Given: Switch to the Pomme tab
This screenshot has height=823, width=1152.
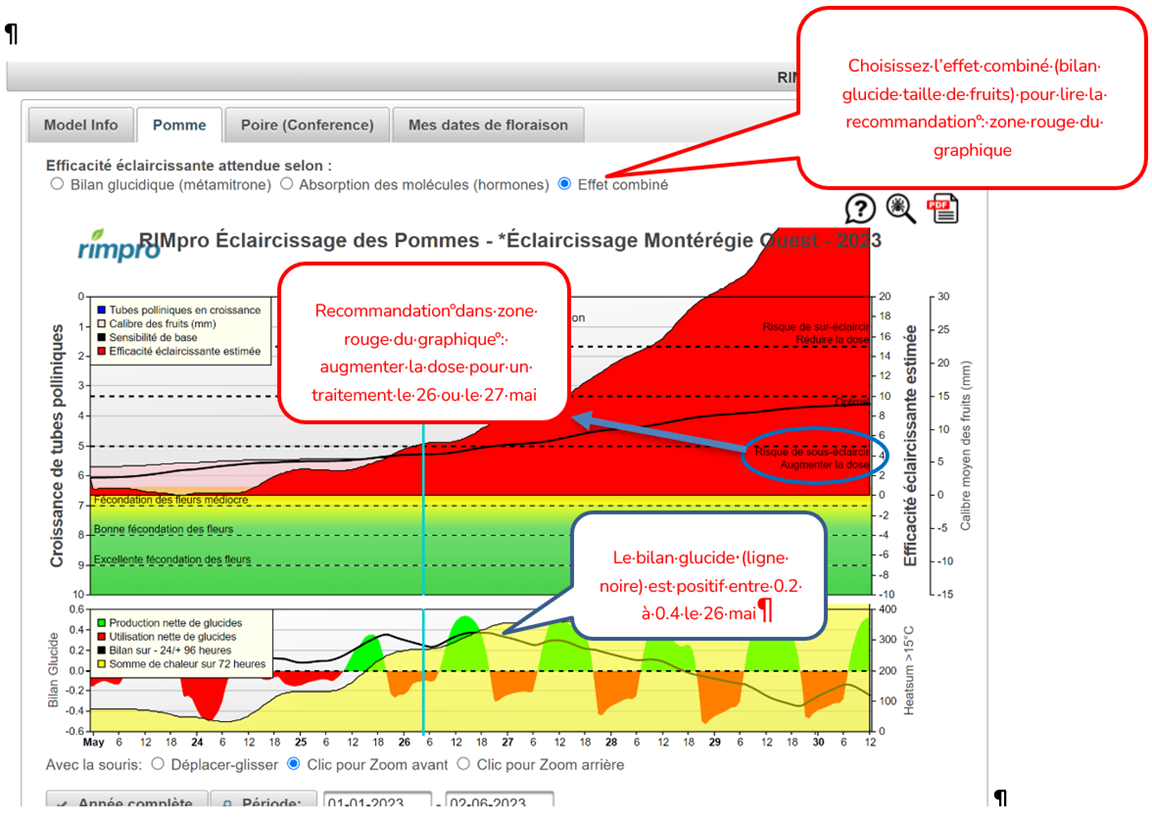Looking at the screenshot, I should point(179,125).
